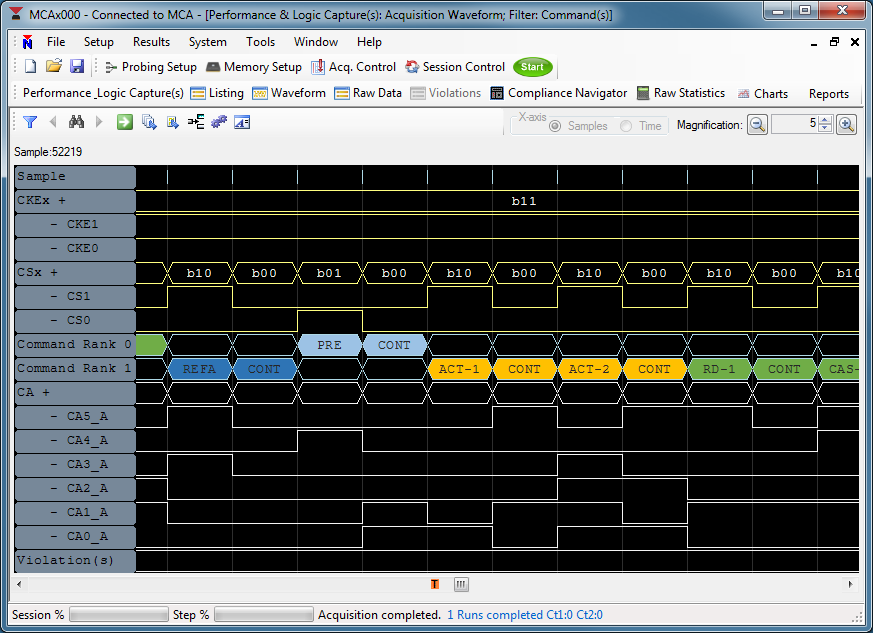Click the horizontal scrollbar thumb
The image size is (873, 633).
[461, 584]
